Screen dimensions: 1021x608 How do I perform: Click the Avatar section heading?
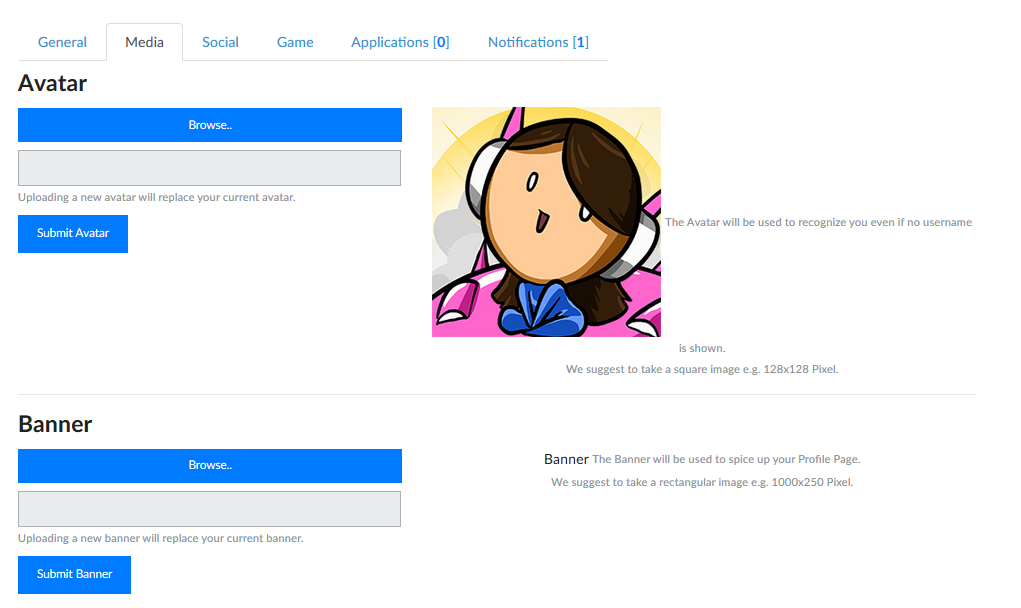pos(52,83)
